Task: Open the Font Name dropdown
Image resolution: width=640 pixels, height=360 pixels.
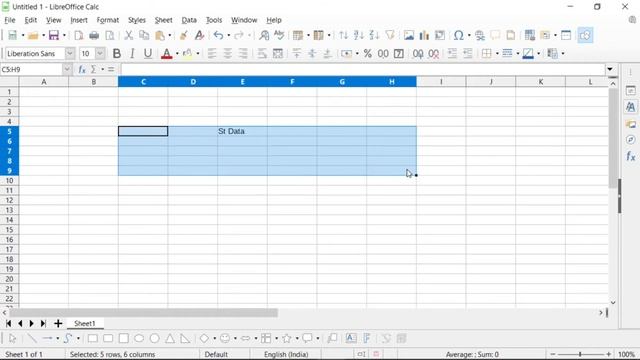Action: (70, 53)
